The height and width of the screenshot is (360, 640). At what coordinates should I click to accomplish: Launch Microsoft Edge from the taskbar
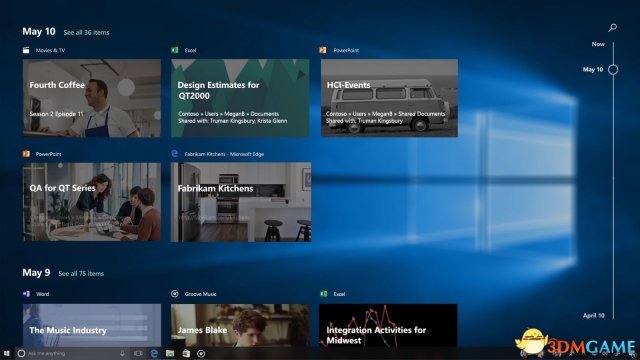pos(154,353)
